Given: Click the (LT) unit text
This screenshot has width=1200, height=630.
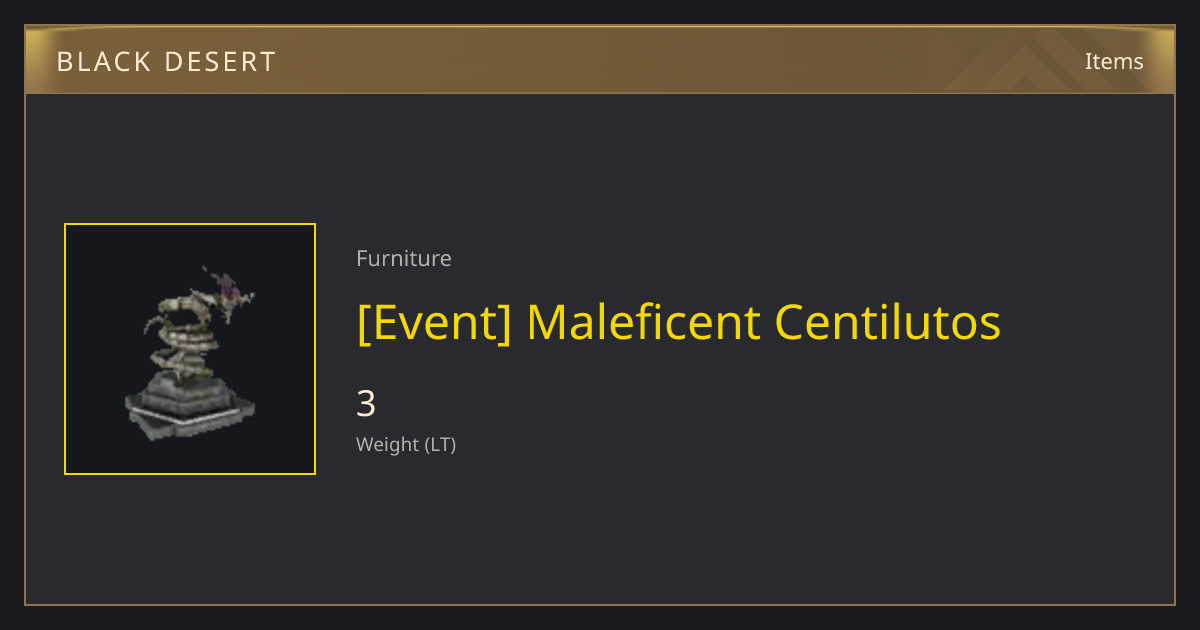Looking at the screenshot, I should 440,444.
